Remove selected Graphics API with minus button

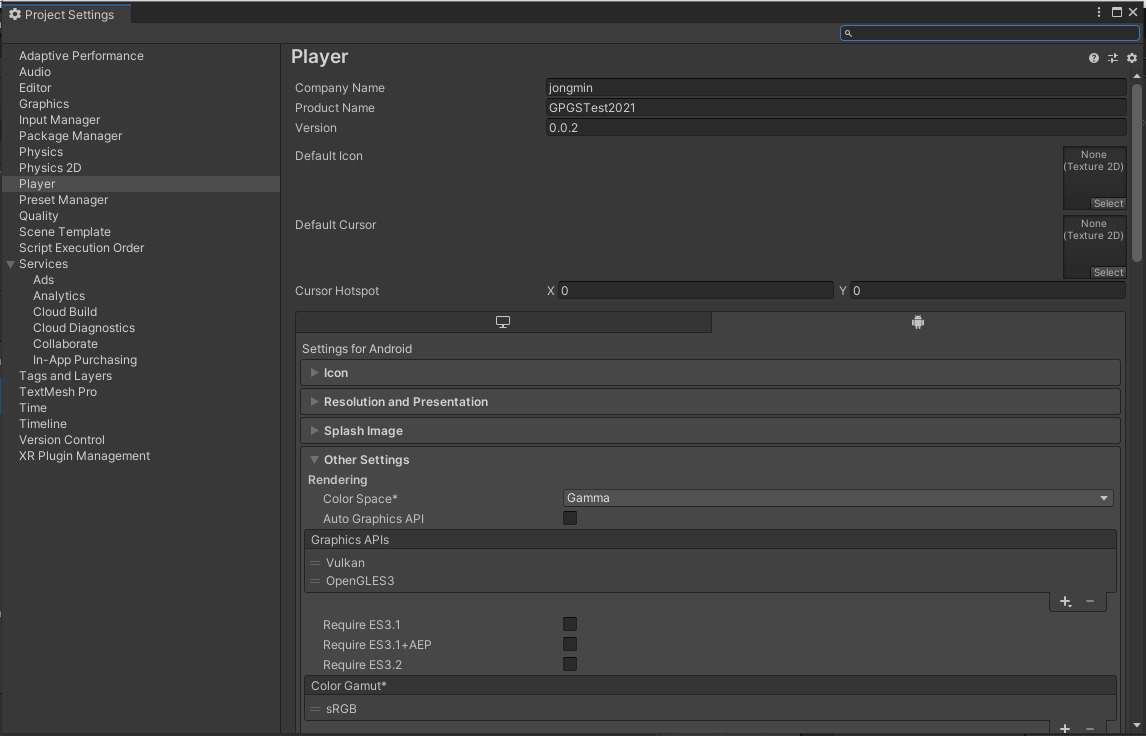tap(1090, 602)
